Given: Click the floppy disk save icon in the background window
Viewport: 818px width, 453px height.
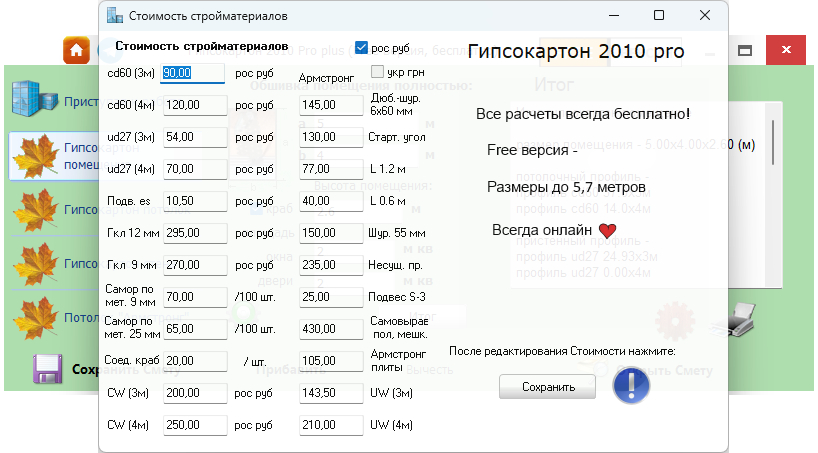Looking at the screenshot, I should [x=47, y=369].
